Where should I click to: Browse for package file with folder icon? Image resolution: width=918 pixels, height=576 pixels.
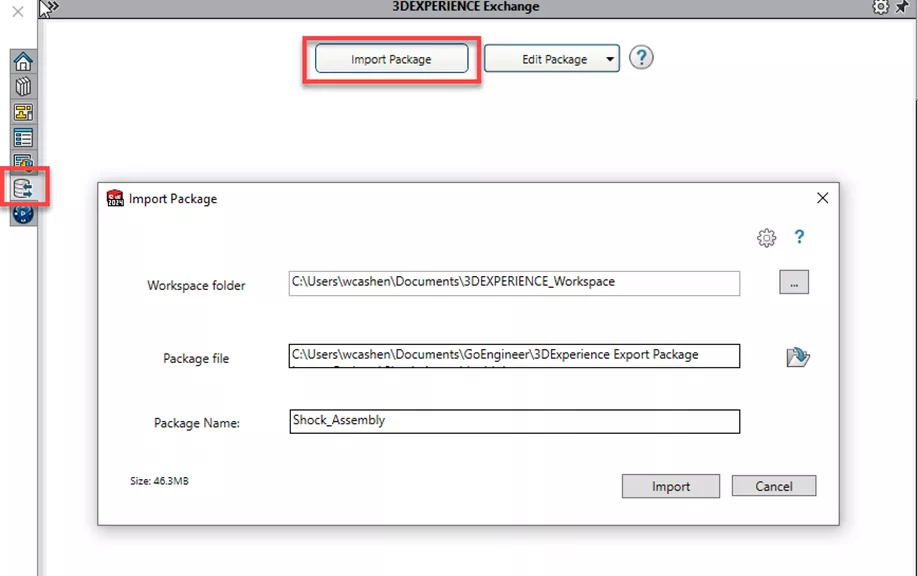[x=797, y=357]
